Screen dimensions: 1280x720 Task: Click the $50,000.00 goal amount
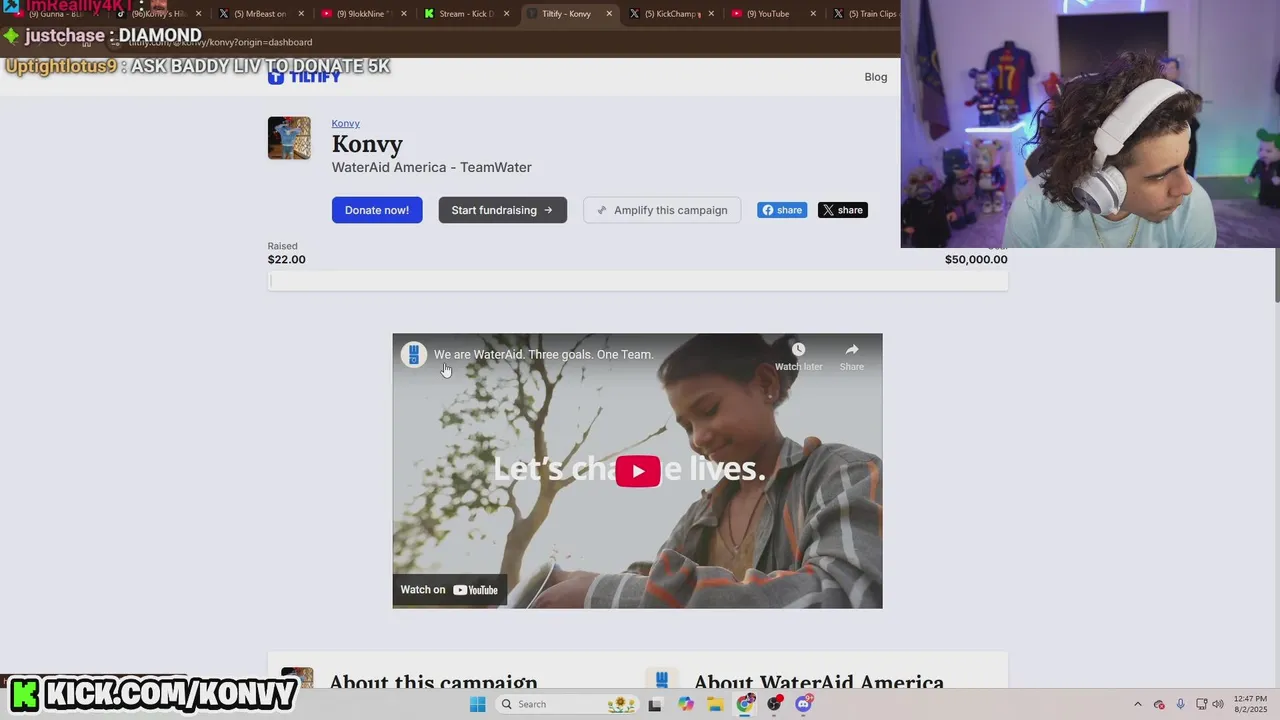click(976, 260)
